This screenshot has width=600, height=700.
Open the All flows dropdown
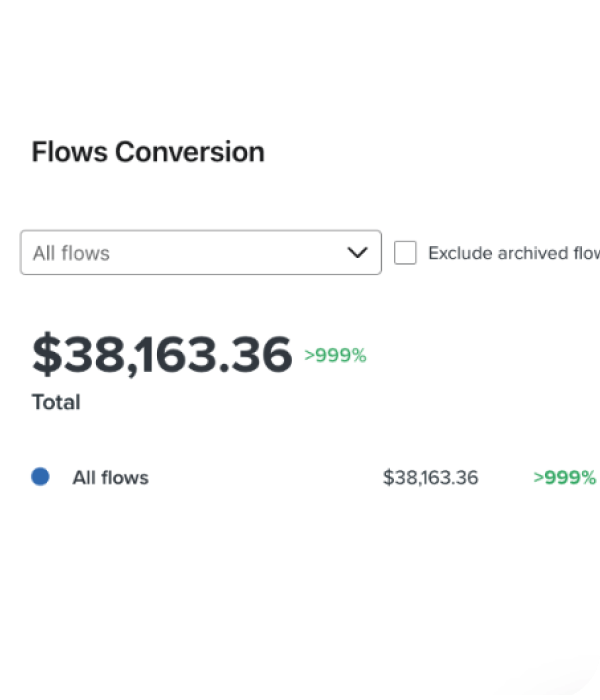pos(200,253)
